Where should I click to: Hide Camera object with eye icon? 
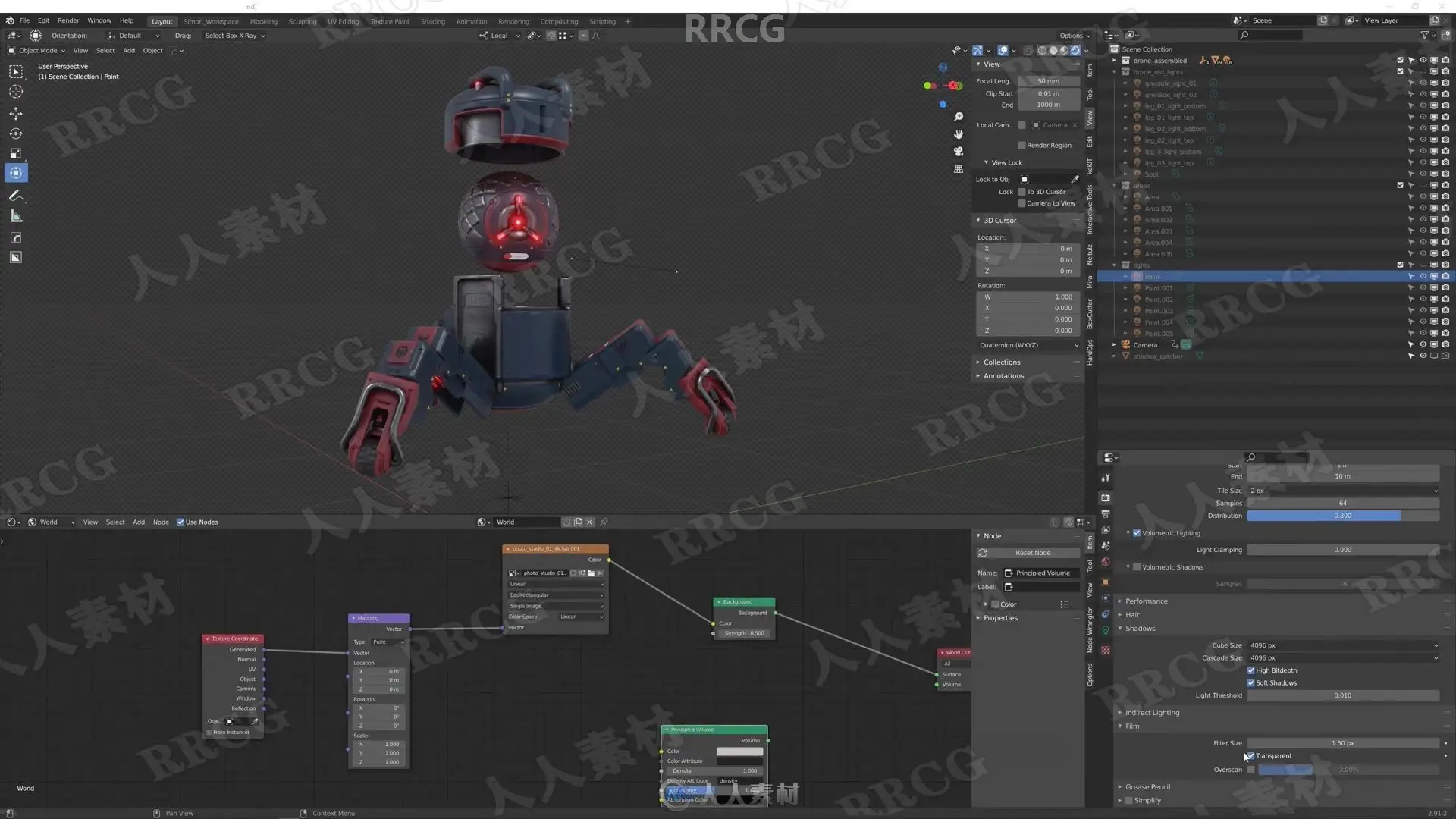coord(1423,345)
